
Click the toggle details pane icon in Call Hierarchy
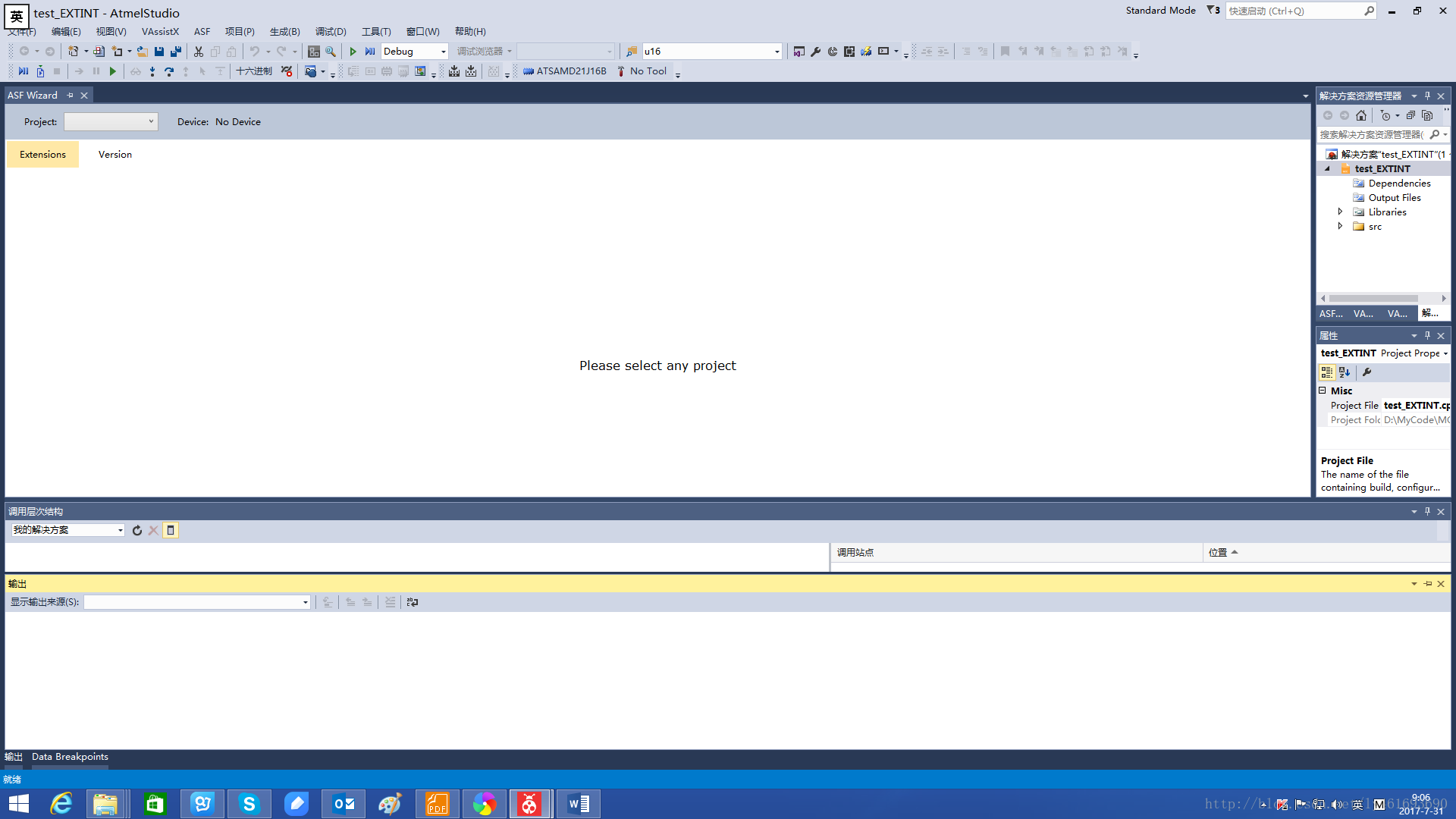[171, 531]
